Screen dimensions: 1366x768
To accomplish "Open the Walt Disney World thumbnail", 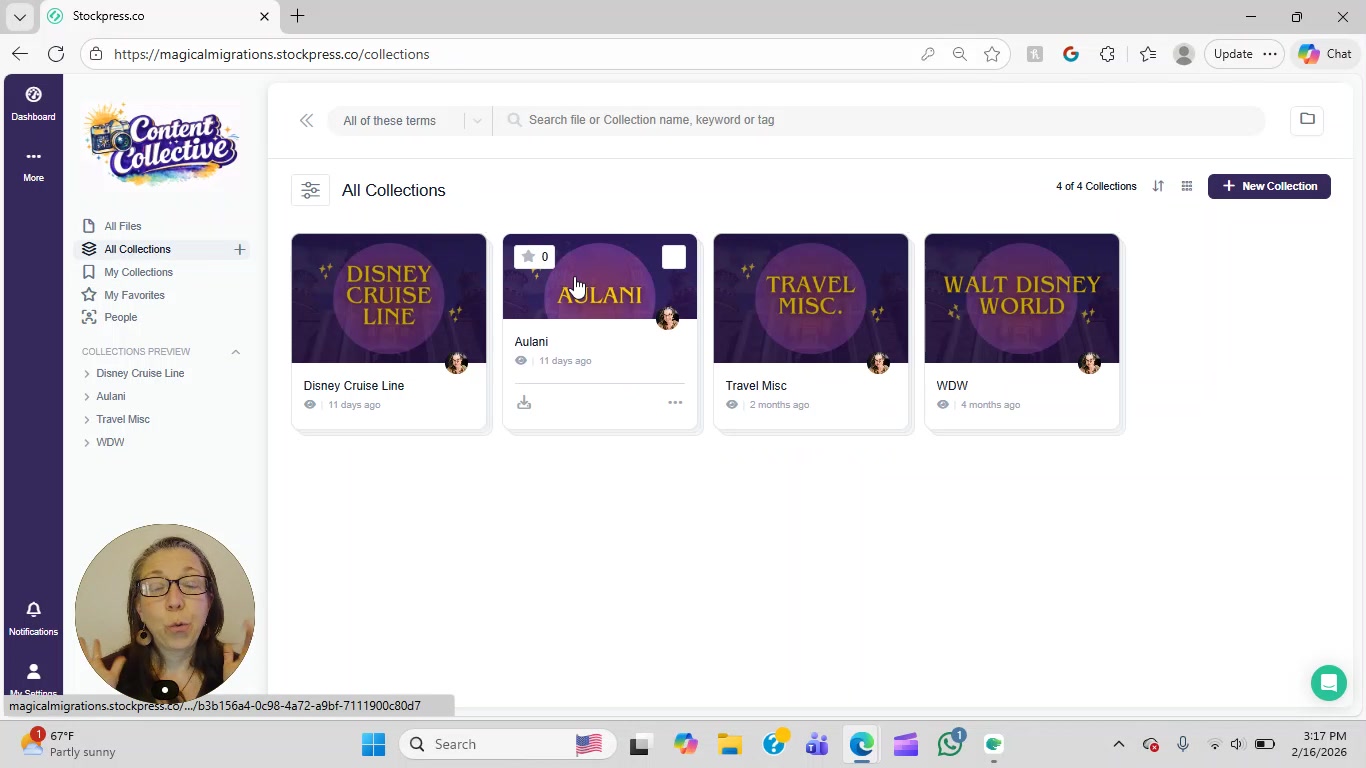I will pyautogui.click(x=1022, y=298).
